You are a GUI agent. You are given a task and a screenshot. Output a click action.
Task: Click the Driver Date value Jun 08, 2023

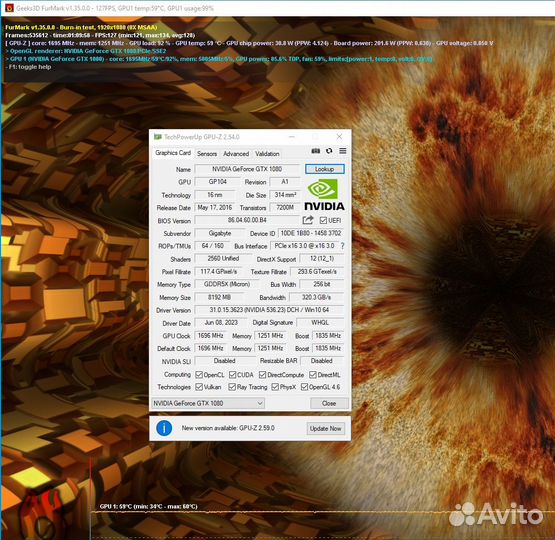(221, 323)
